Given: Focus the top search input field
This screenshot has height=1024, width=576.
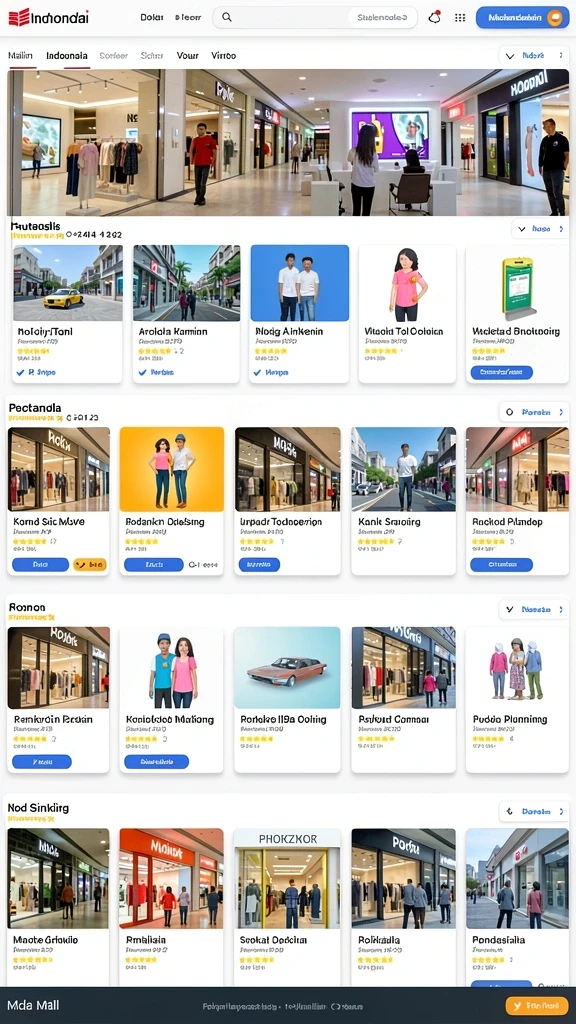Looking at the screenshot, I should click(x=315, y=18).
